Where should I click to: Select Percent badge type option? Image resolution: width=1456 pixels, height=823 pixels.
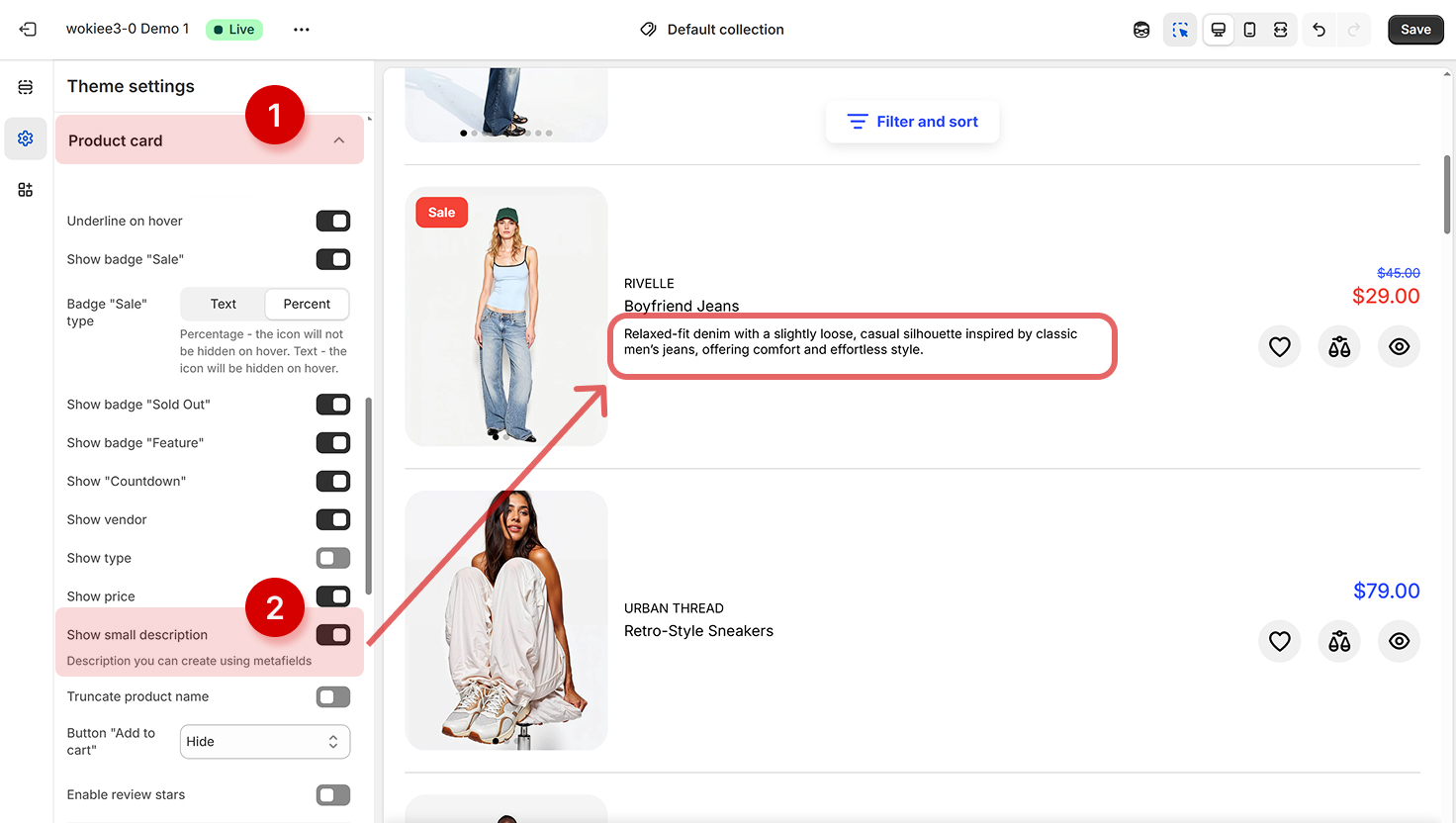[307, 305]
